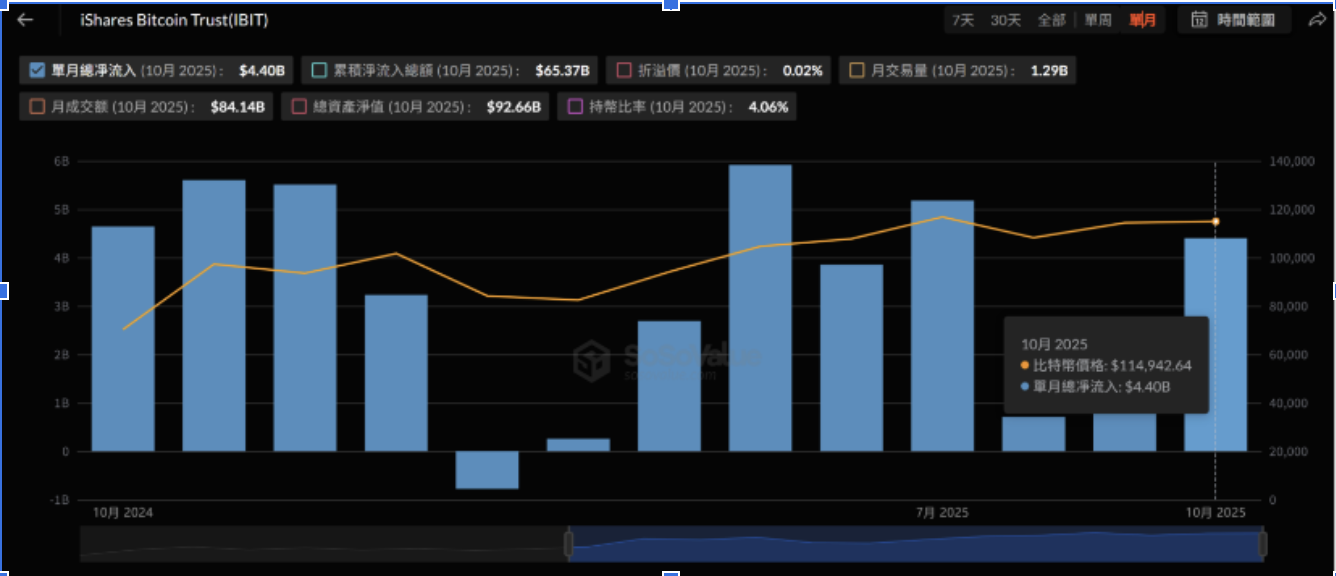
Task: Go back using the left arrow icon
Action: click(x=26, y=20)
